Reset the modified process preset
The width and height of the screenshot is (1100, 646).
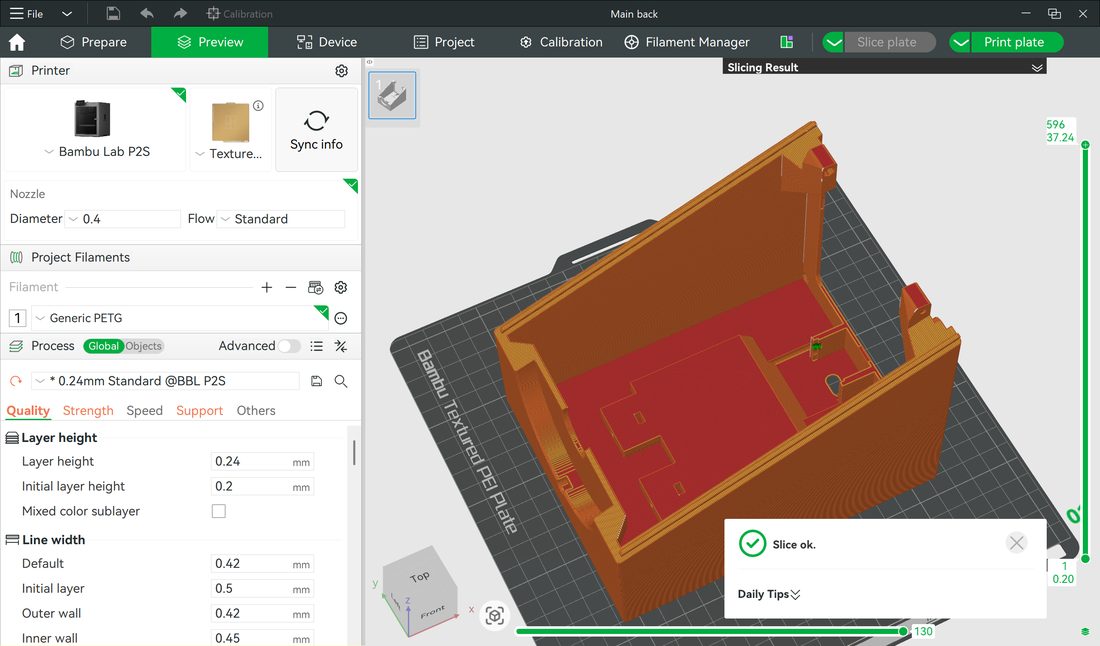[x=15, y=381]
